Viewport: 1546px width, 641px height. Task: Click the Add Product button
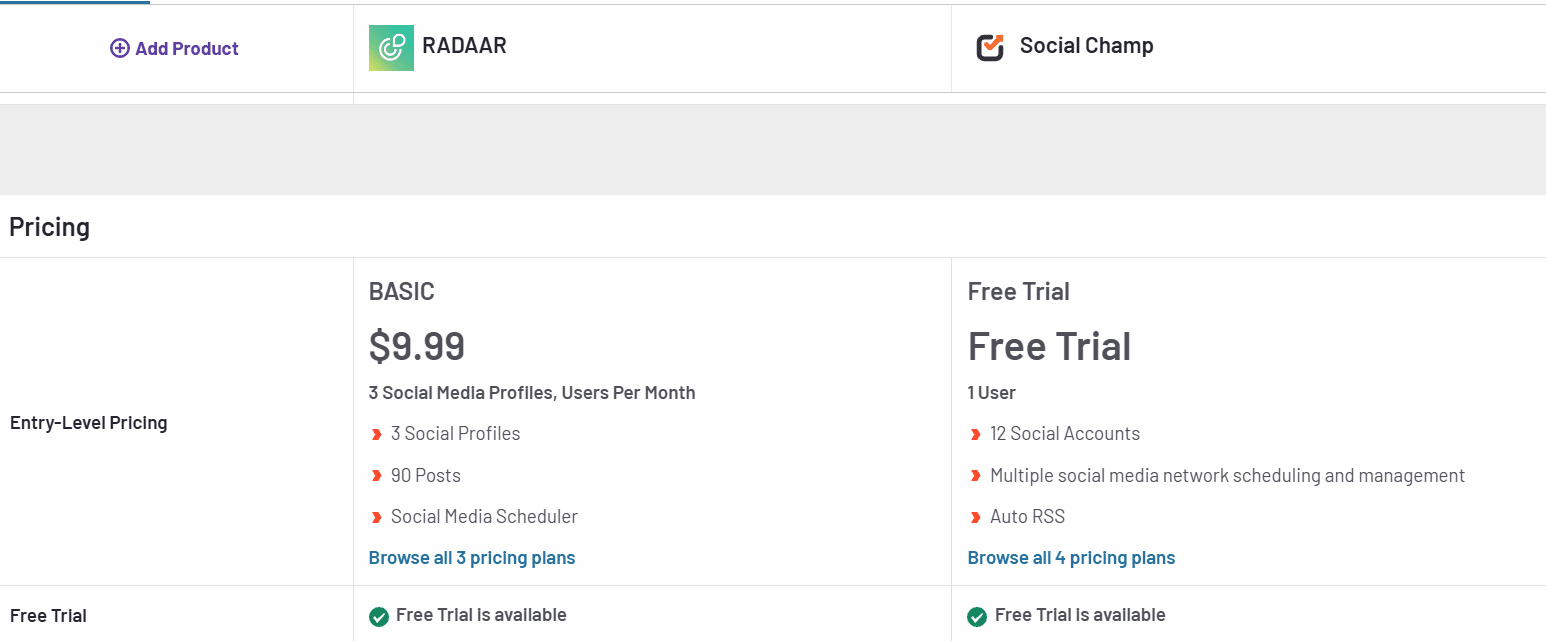coord(174,47)
